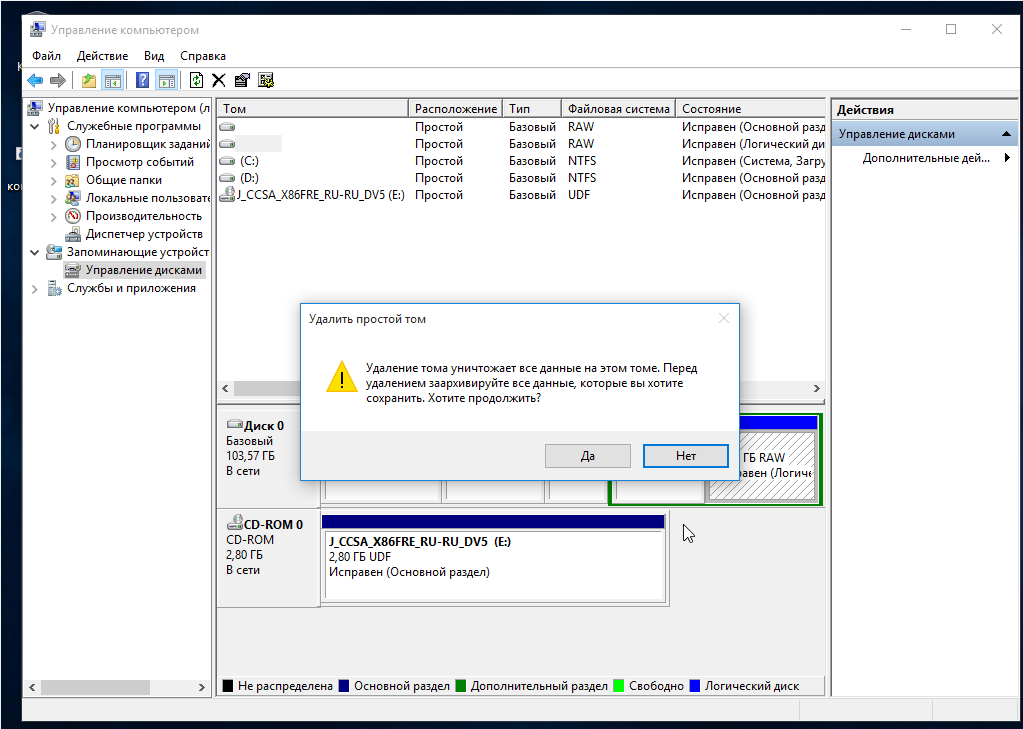
Task: Click the blue question mark Help icon
Action: tap(143, 80)
